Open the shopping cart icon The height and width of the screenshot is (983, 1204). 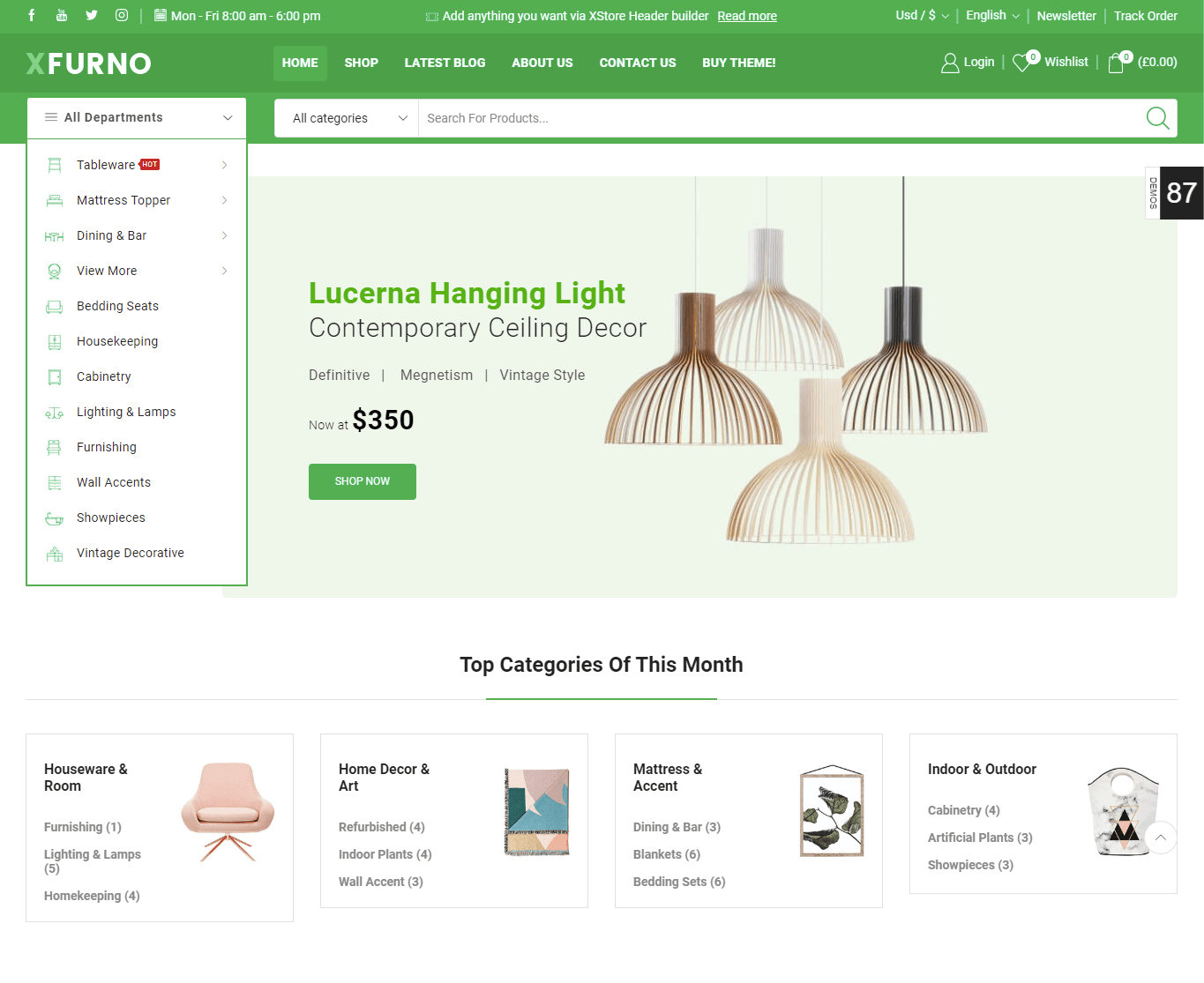[1117, 63]
